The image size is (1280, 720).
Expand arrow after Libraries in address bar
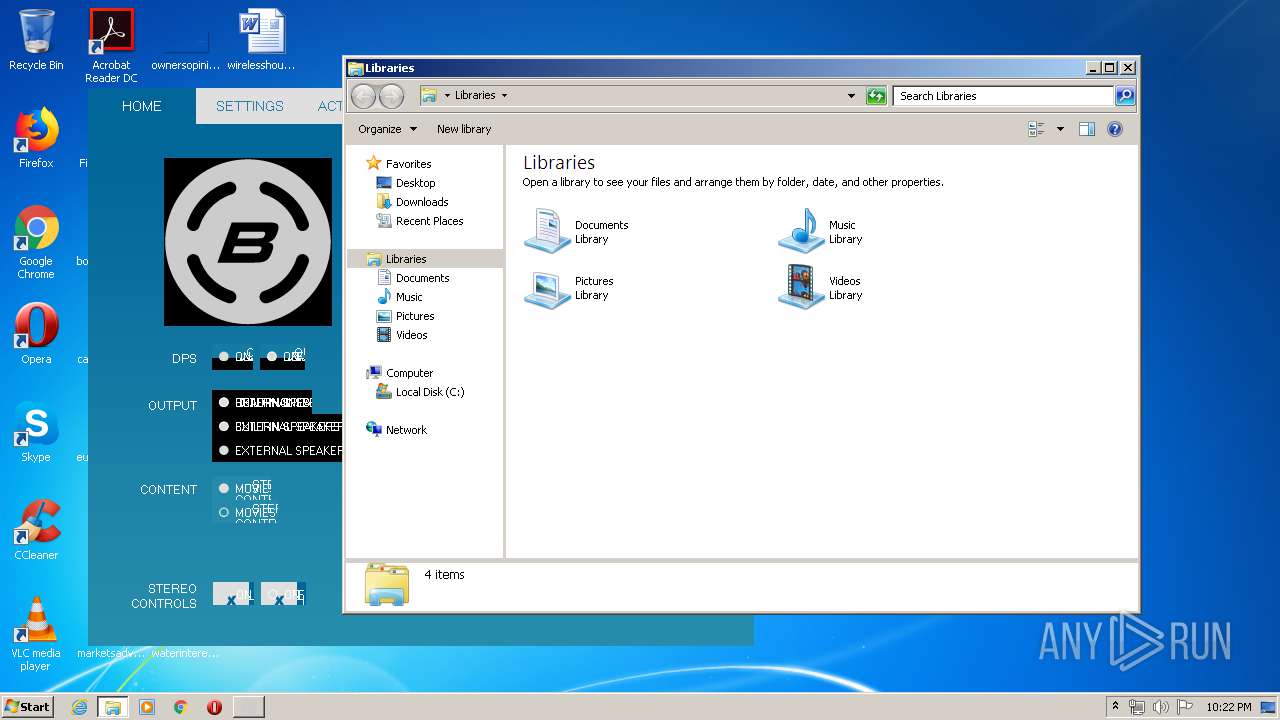(x=504, y=96)
